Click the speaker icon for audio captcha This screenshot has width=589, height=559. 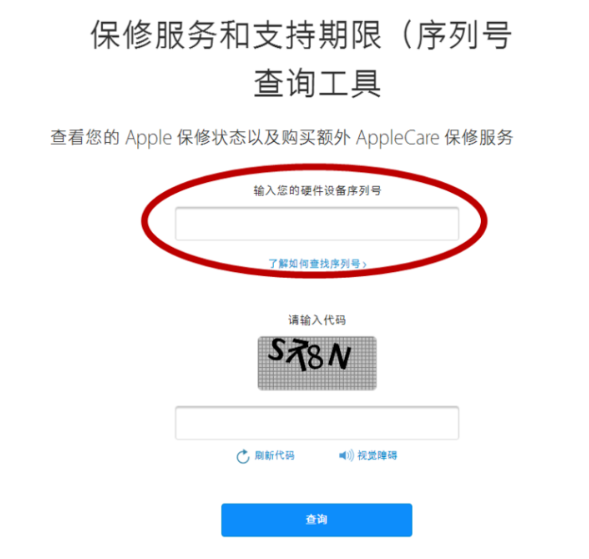click(x=346, y=456)
